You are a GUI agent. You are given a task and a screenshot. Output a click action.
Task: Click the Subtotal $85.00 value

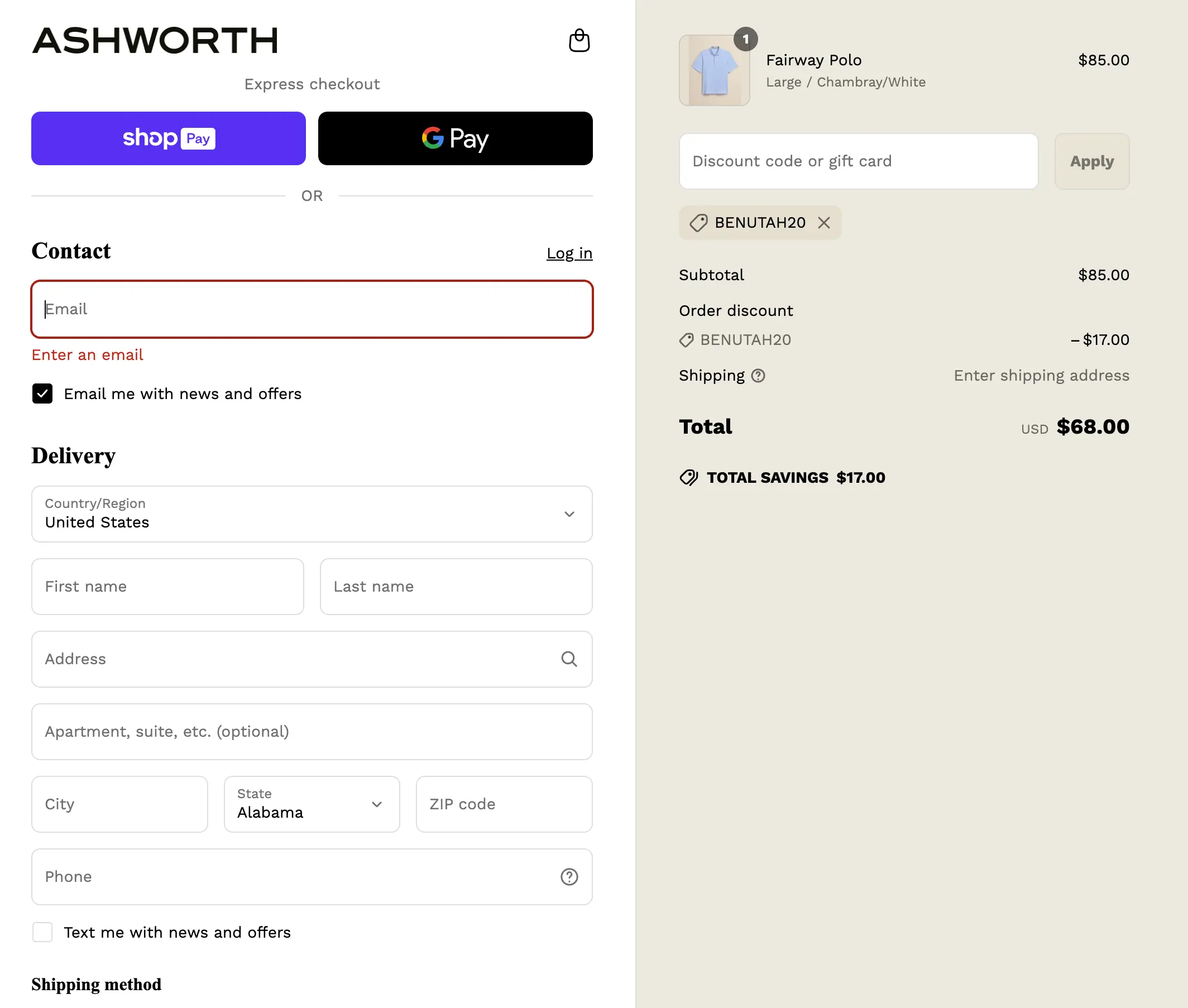(x=1104, y=275)
